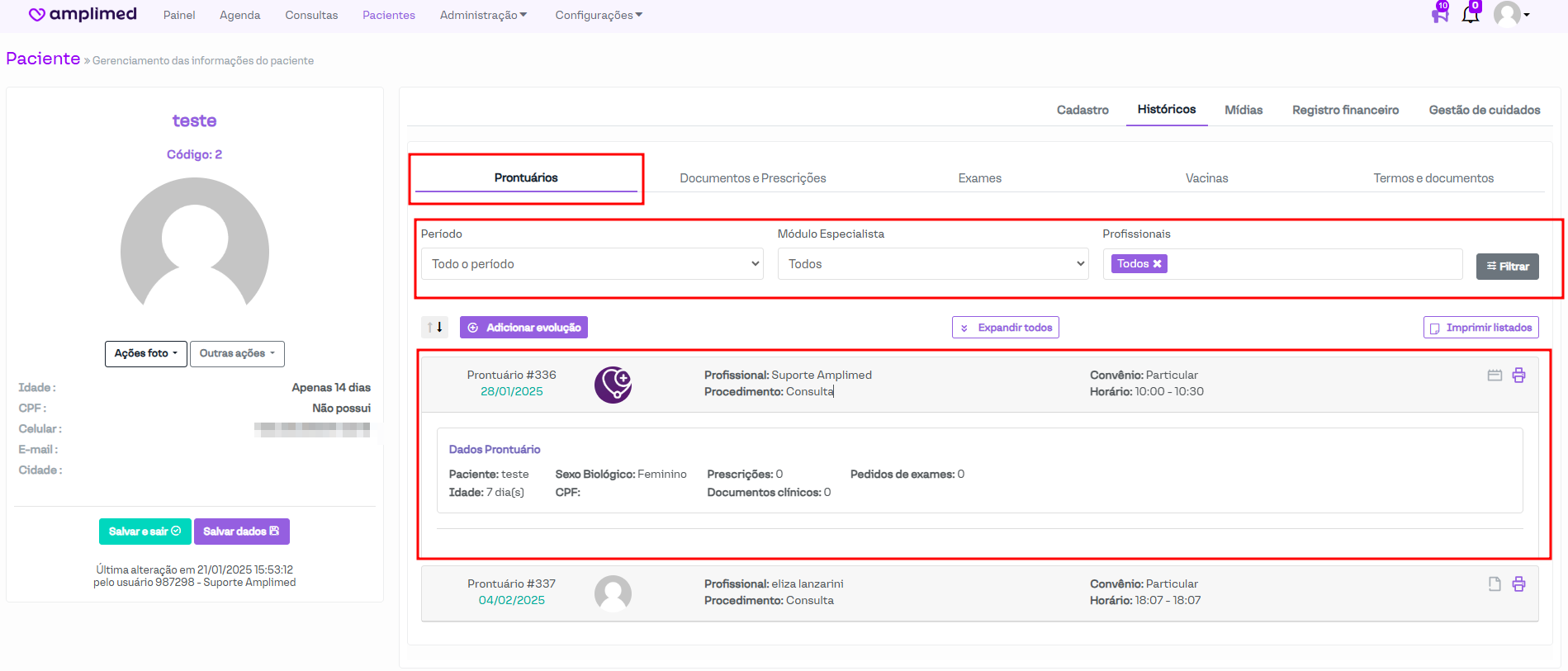Switch to Documentos e Prescrições tab
The width and height of the screenshot is (1568, 671).
point(752,178)
